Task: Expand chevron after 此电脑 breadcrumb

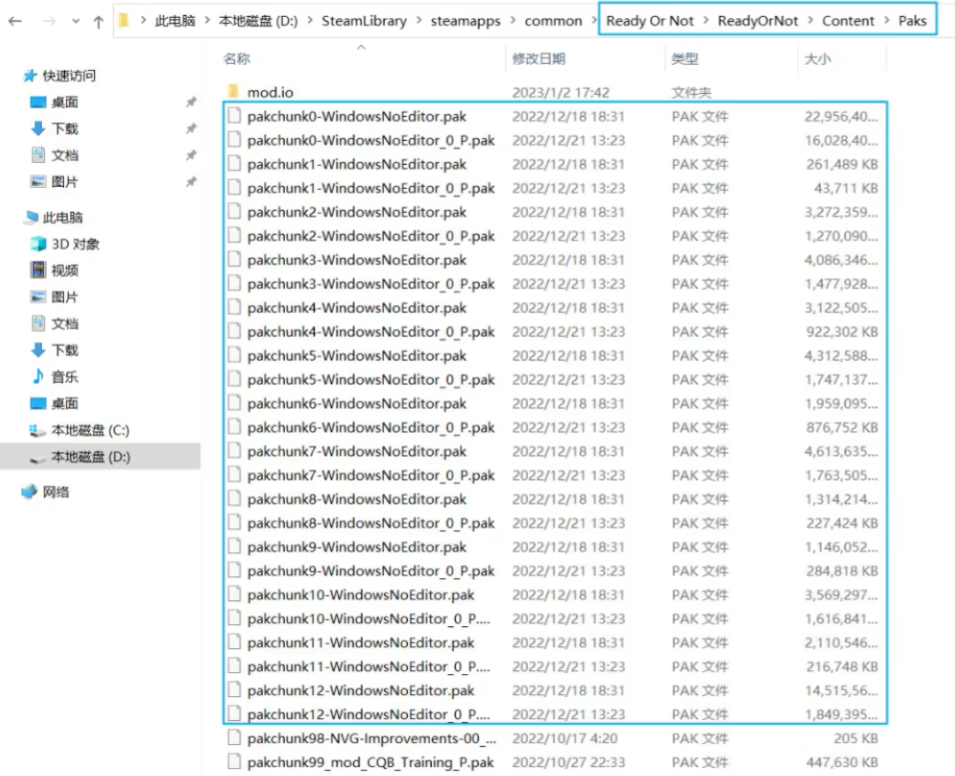Action: click(207, 21)
